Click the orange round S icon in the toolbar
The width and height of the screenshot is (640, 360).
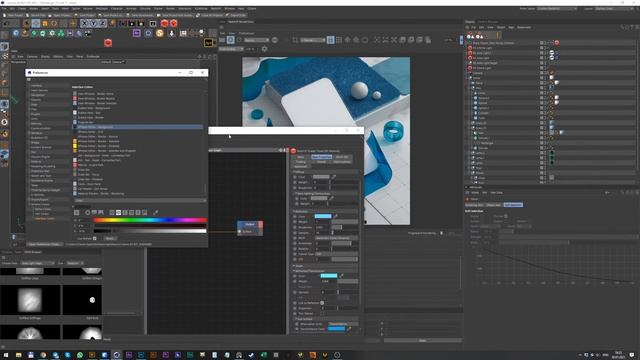[x=160, y=33]
